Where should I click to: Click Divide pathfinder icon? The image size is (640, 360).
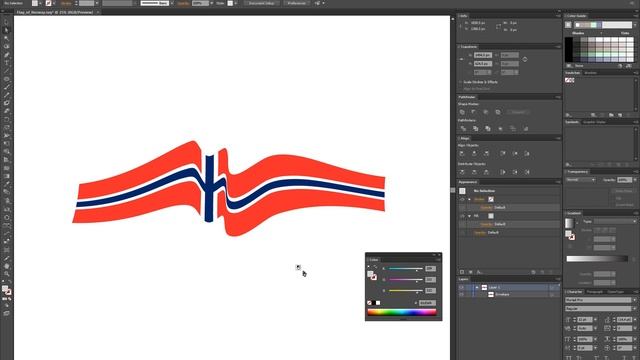pos(463,129)
